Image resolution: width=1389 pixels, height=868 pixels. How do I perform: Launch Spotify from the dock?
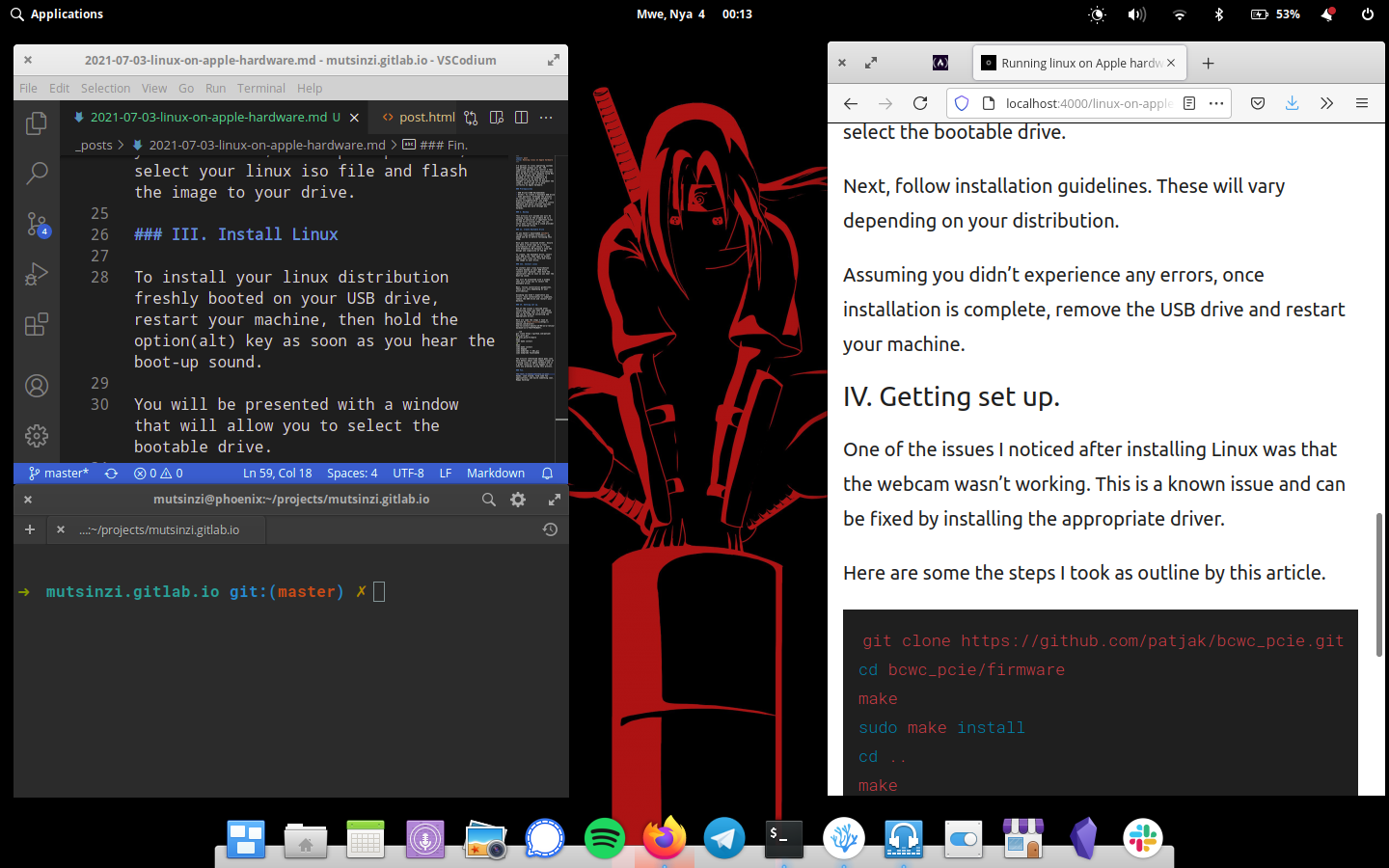605,839
